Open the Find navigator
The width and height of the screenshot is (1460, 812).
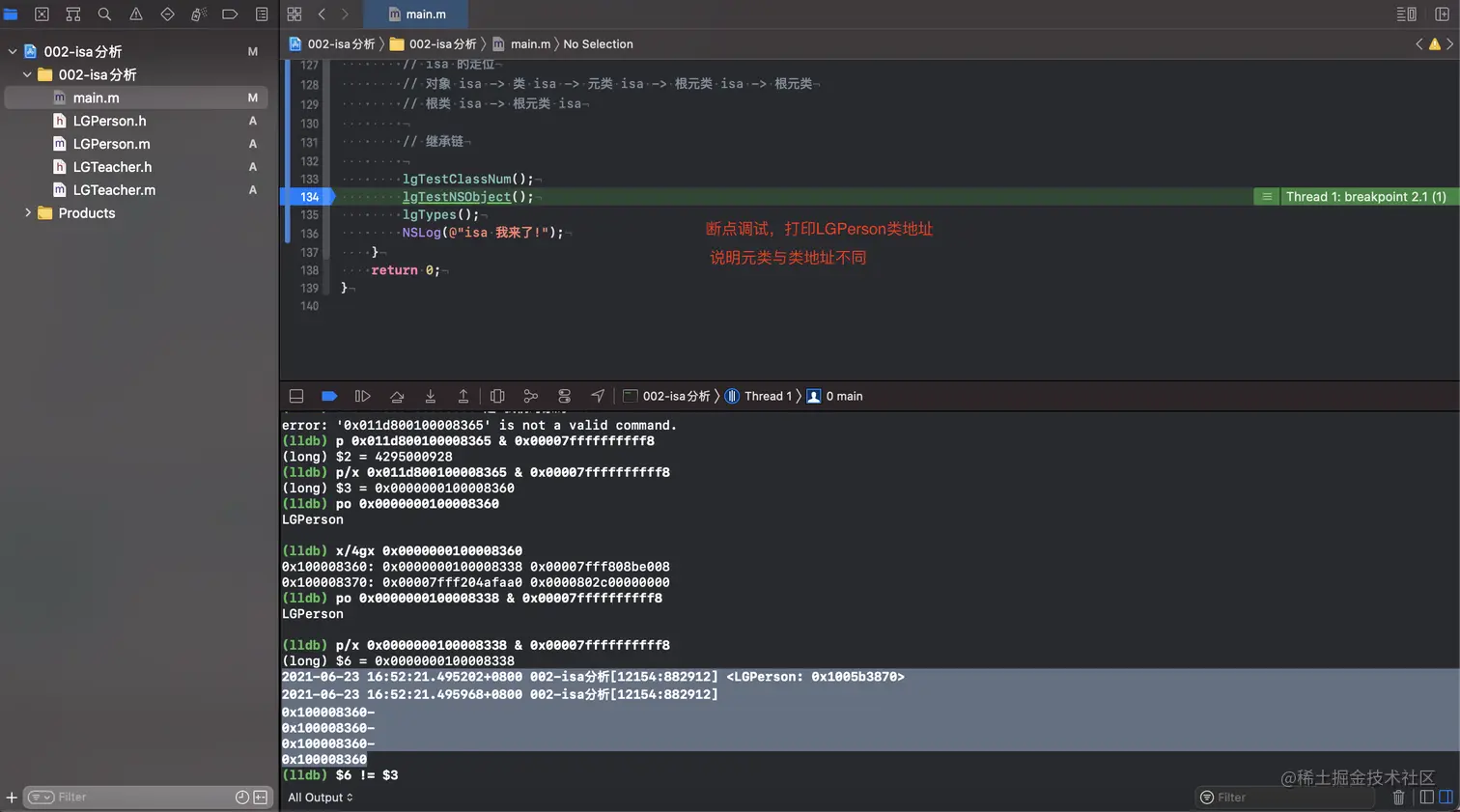(104, 14)
